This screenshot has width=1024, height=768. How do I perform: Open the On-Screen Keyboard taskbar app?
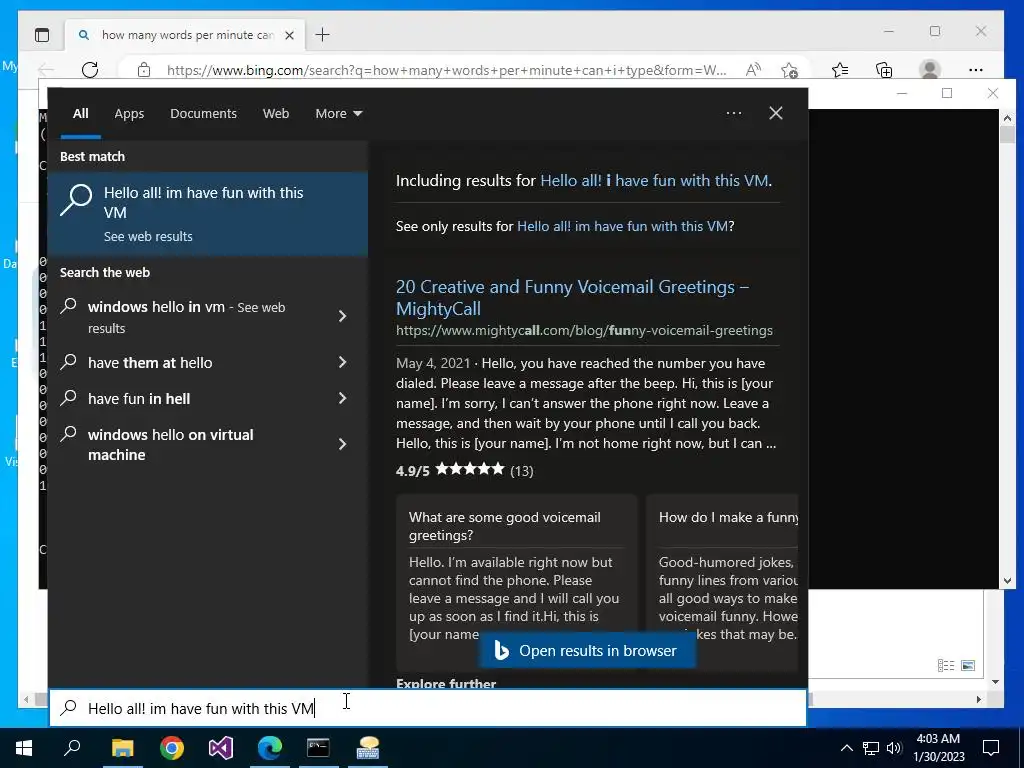click(x=368, y=748)
